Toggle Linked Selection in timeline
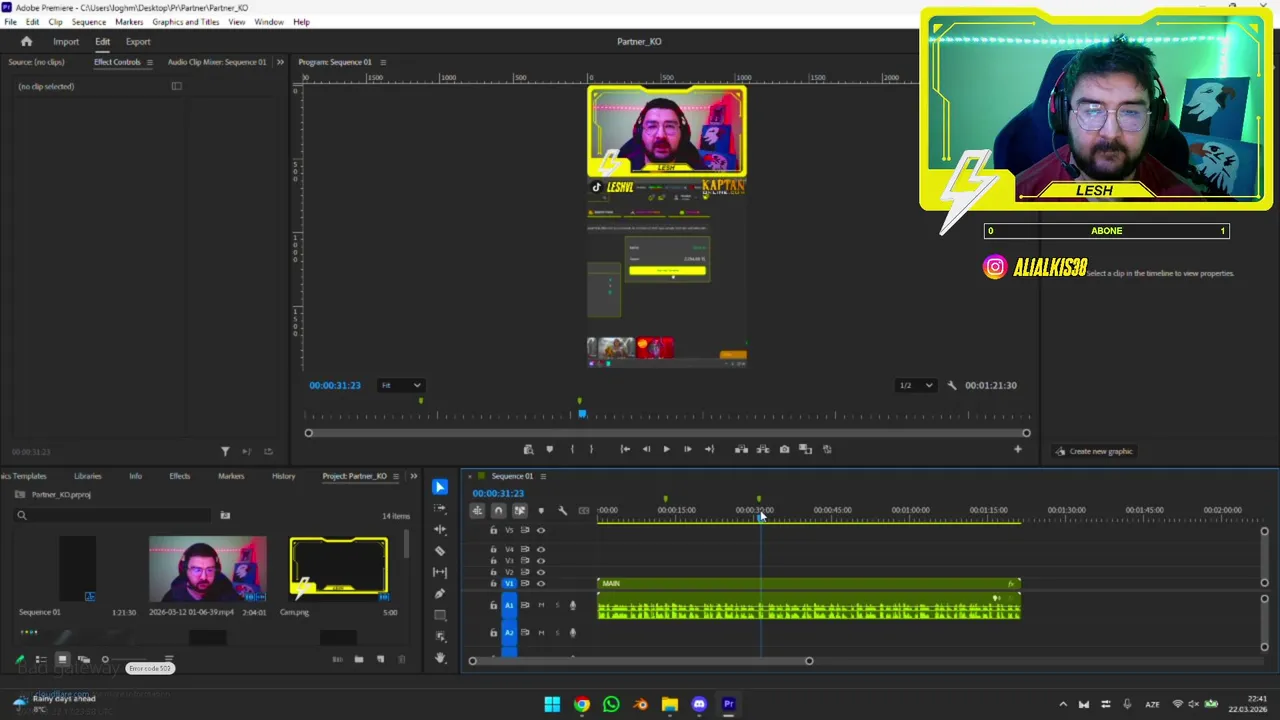The height and width of the screenshot is (720, 1280). [520, 511]
